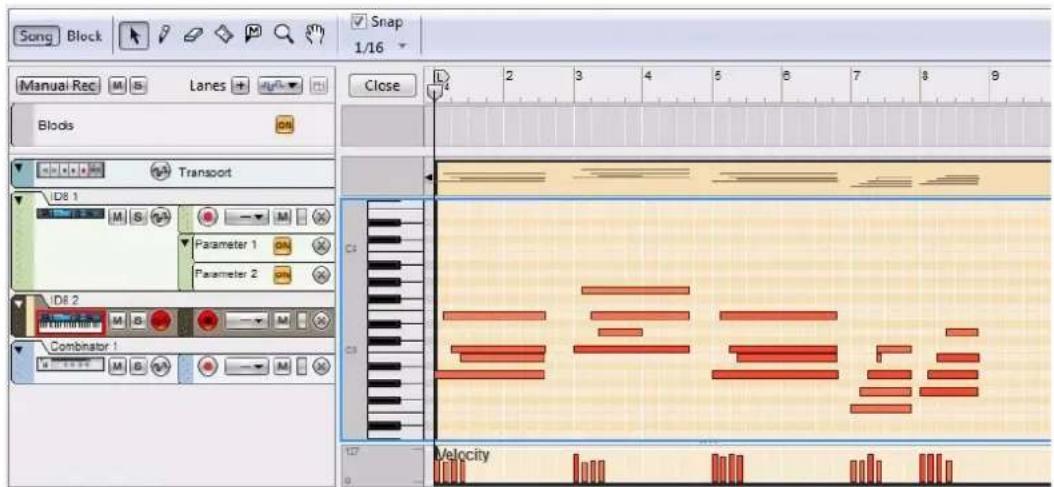The image size is (1054, 487).
Task: Click the Lanes label
Action: pos(208,87)
